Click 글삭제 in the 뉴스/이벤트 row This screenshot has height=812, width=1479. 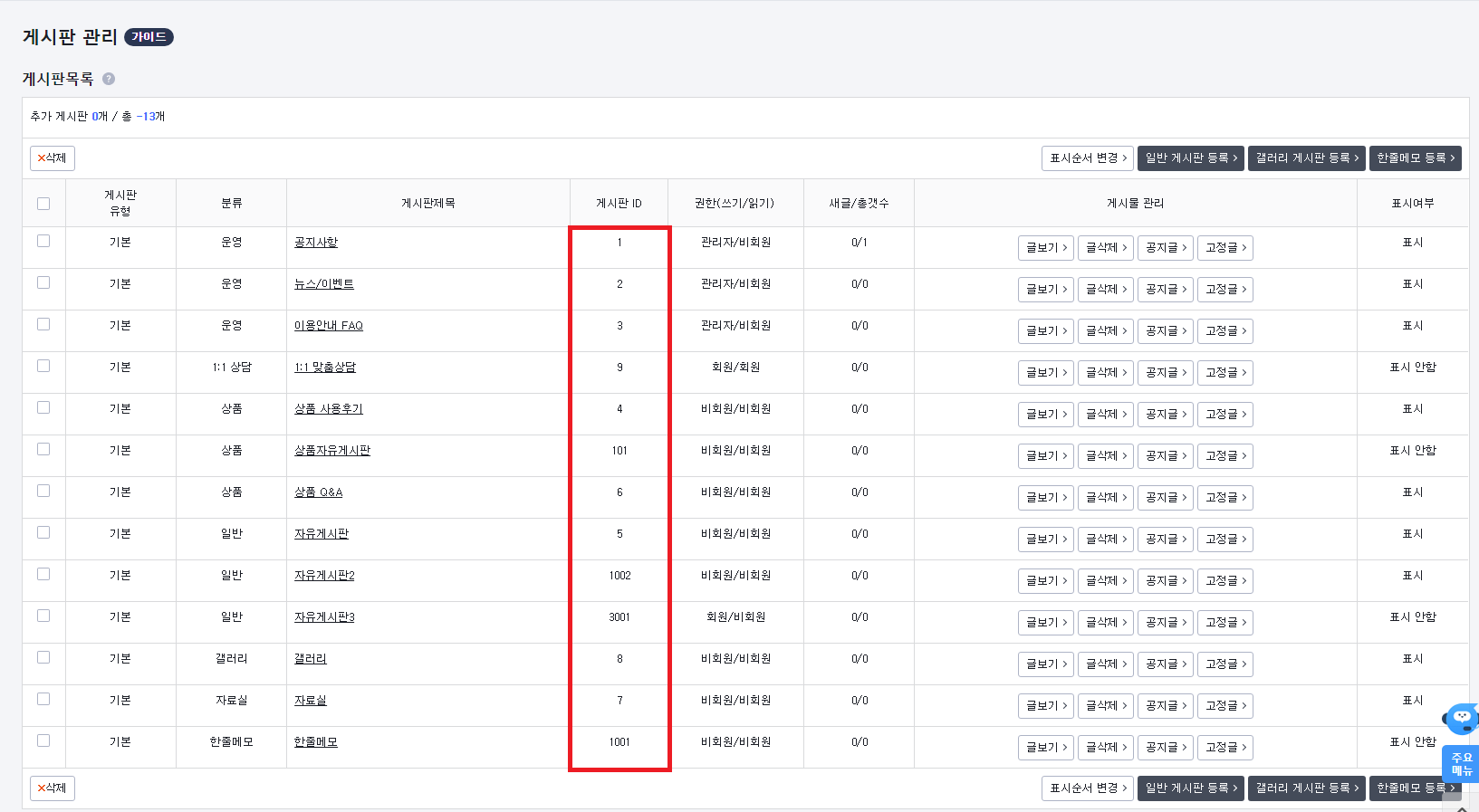[x=1106, y=289]
